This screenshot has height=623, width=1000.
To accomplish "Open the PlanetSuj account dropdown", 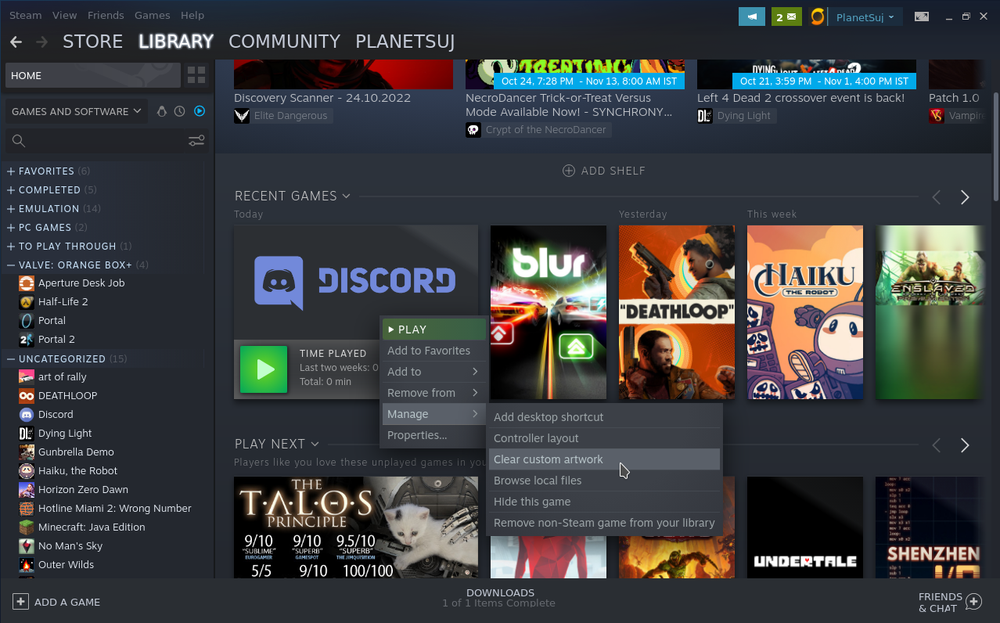I will pos(865,17).
